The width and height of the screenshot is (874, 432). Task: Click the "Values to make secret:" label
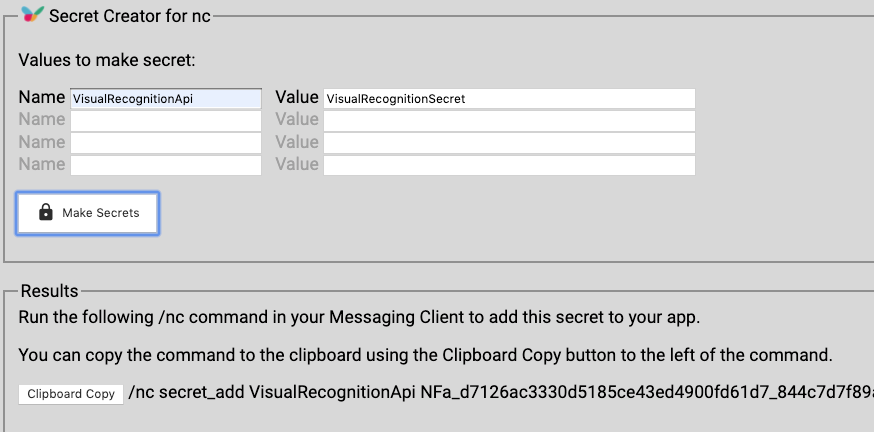pyautogui.click(x=106, y=60)
